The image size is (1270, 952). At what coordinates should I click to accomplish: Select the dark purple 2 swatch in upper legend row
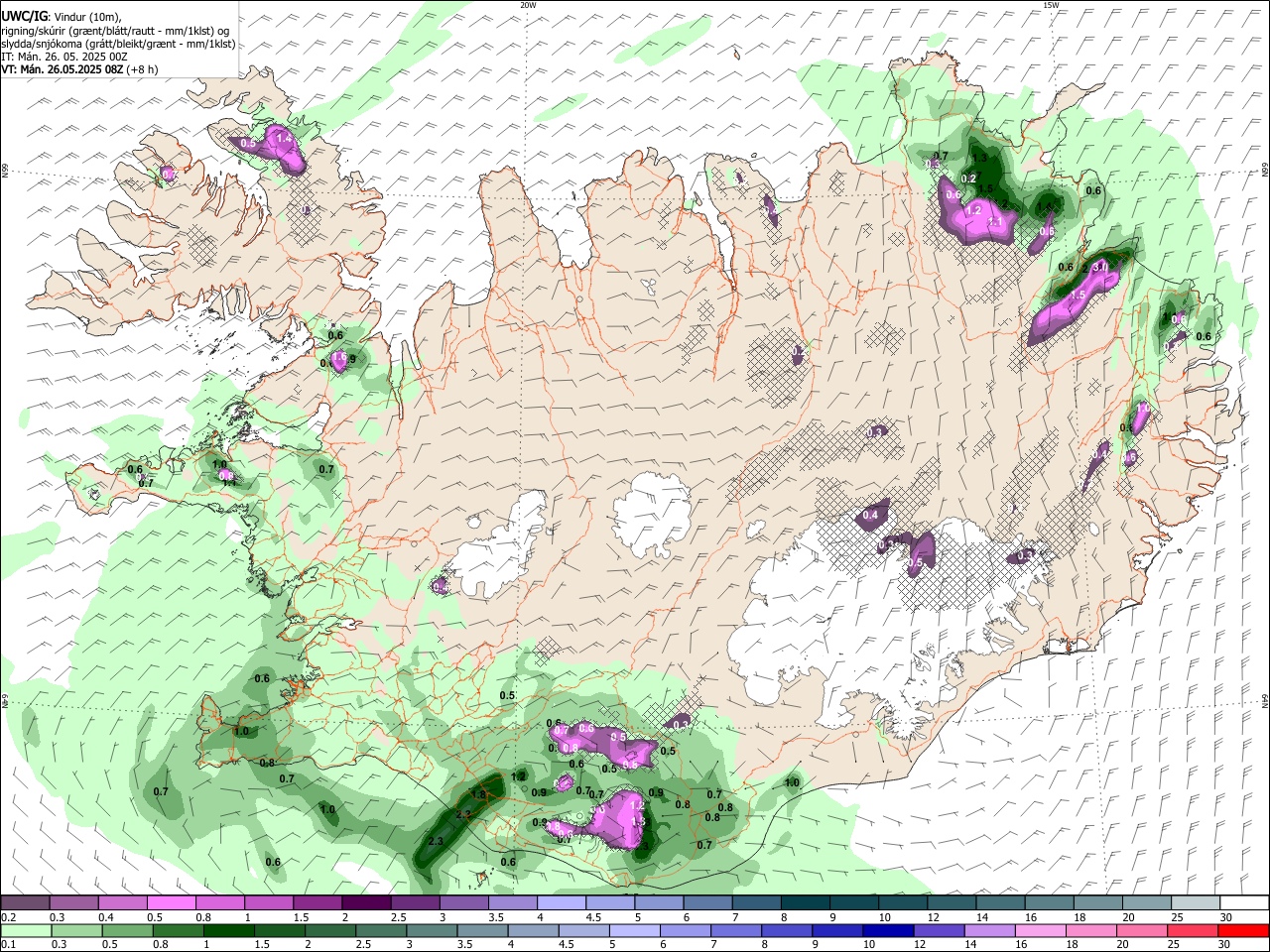(x=365, y=903)
